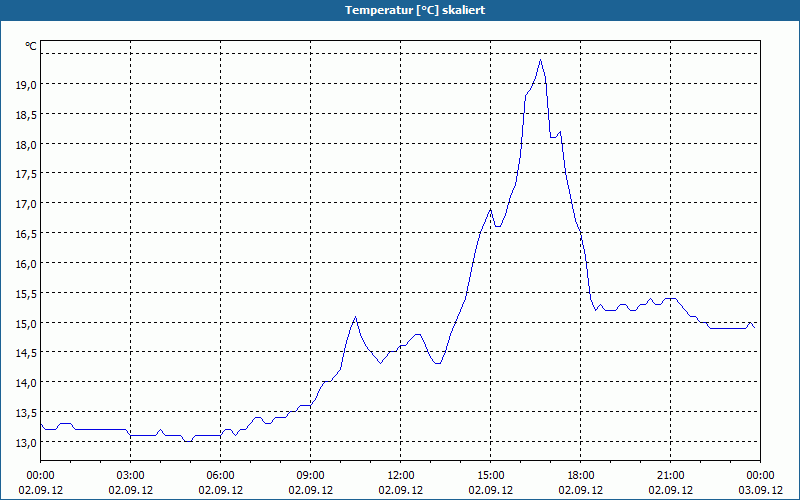Select the 03.09.12 date label
Image resolution: width=800 pixels, height=500 pixels.
760,490
